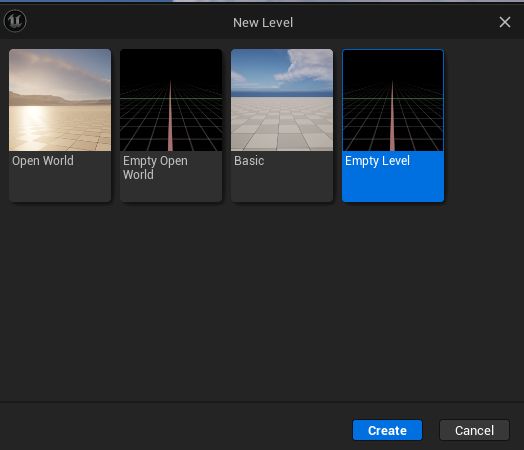Select the Empty Level template
The image size is (524, 450).
(x=393, y=125)
